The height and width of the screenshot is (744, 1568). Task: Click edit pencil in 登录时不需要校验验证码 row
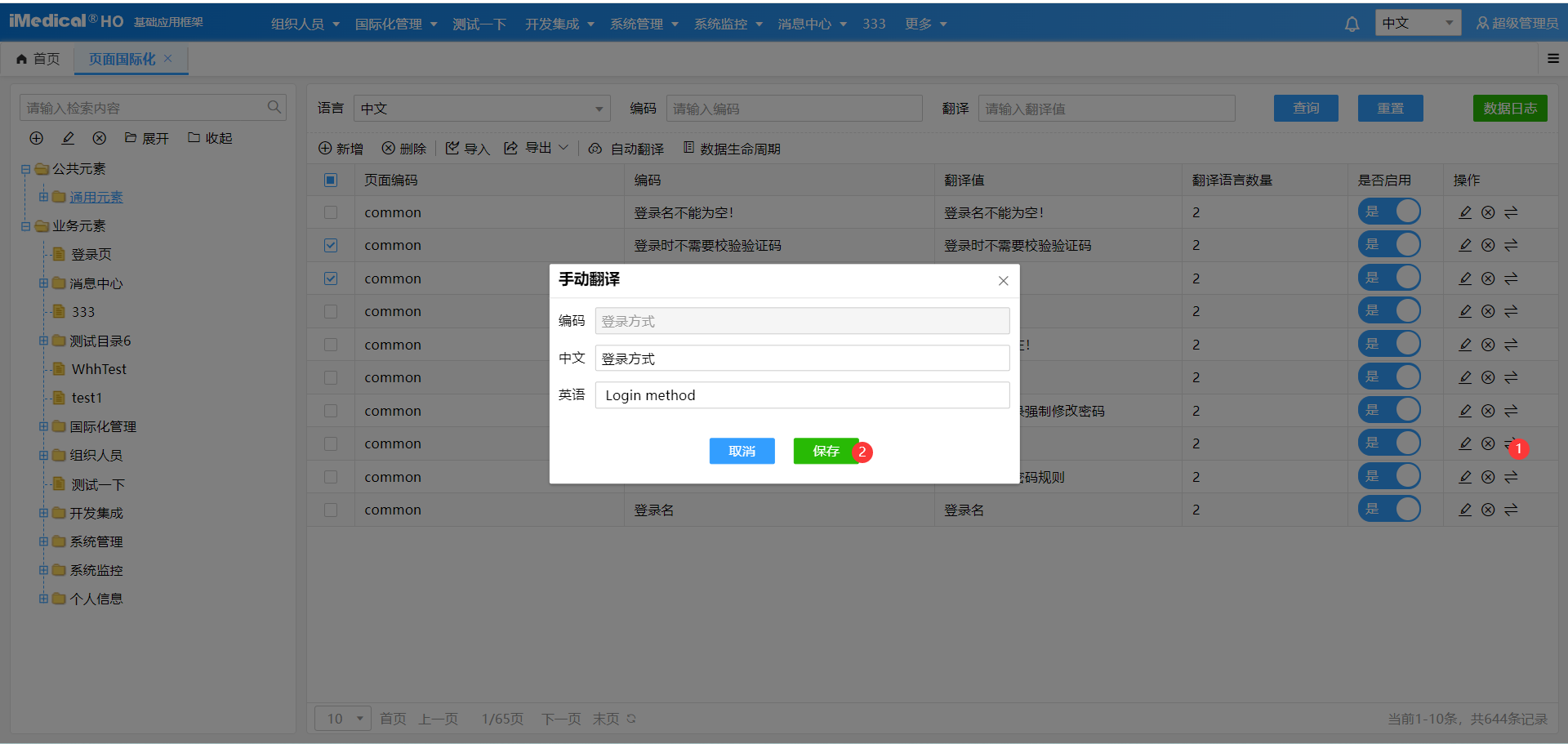pyautogui.click(x=1465, y=245)
